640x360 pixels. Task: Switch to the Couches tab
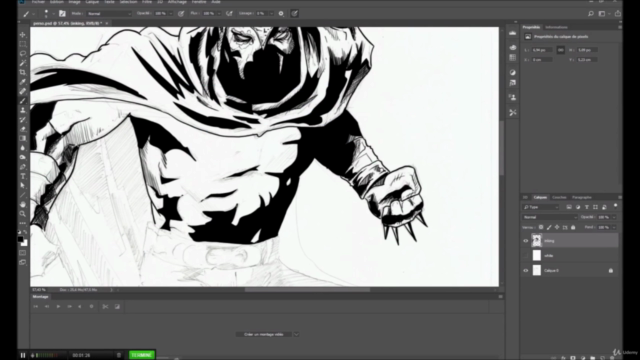[x=559, y=198]
